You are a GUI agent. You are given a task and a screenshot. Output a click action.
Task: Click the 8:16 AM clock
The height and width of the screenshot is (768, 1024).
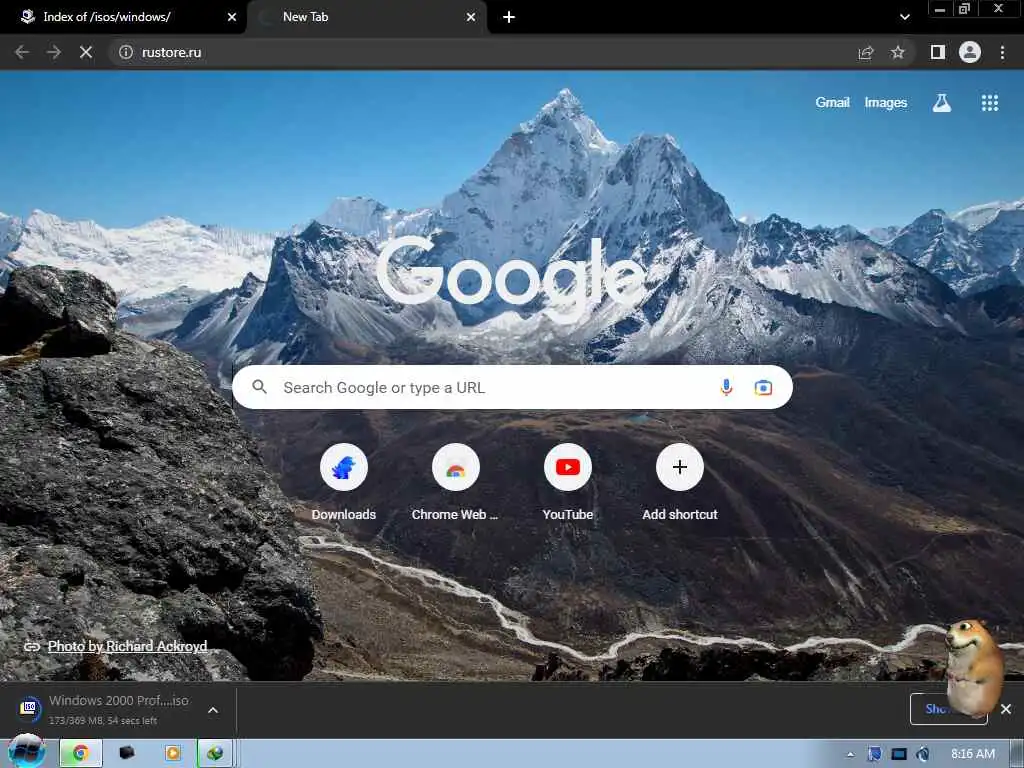point(973,754)
